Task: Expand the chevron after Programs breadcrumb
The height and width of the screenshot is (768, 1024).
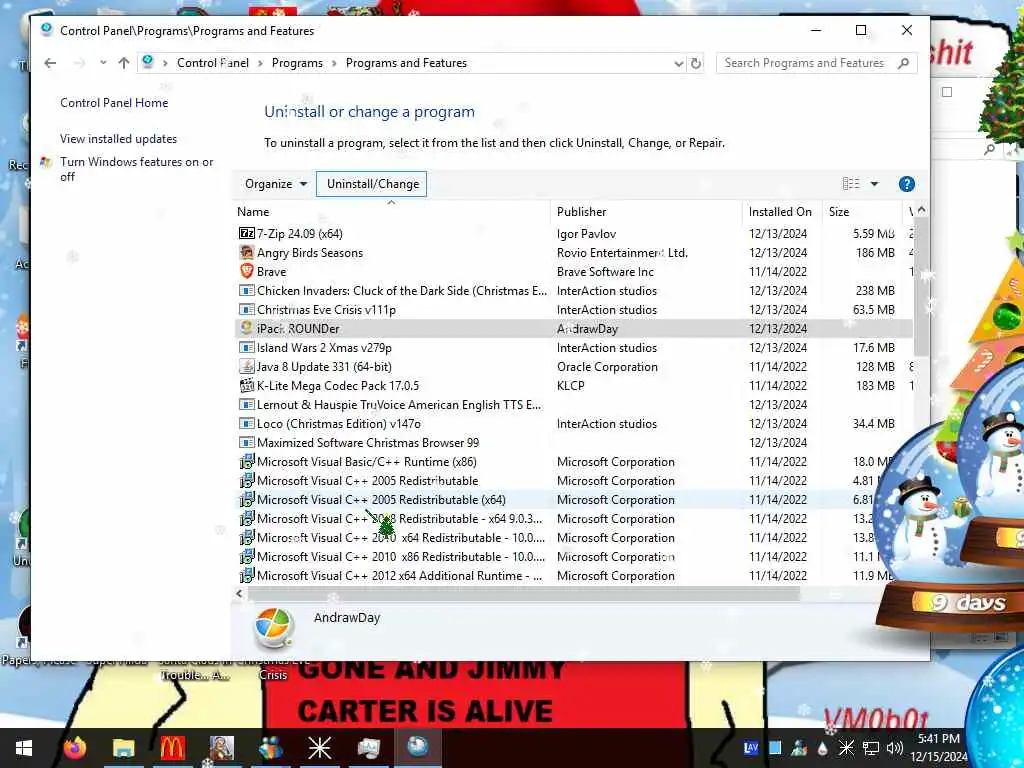Action: (334, 63)
